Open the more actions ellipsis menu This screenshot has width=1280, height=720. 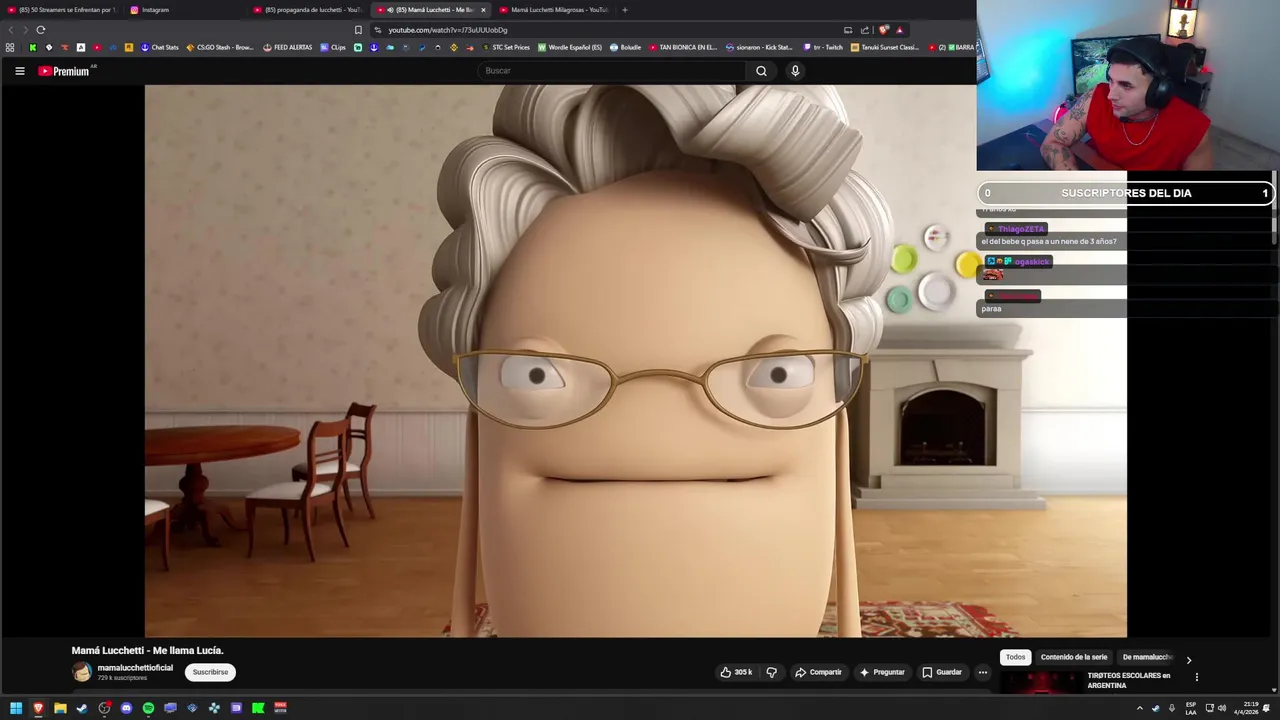983,672
